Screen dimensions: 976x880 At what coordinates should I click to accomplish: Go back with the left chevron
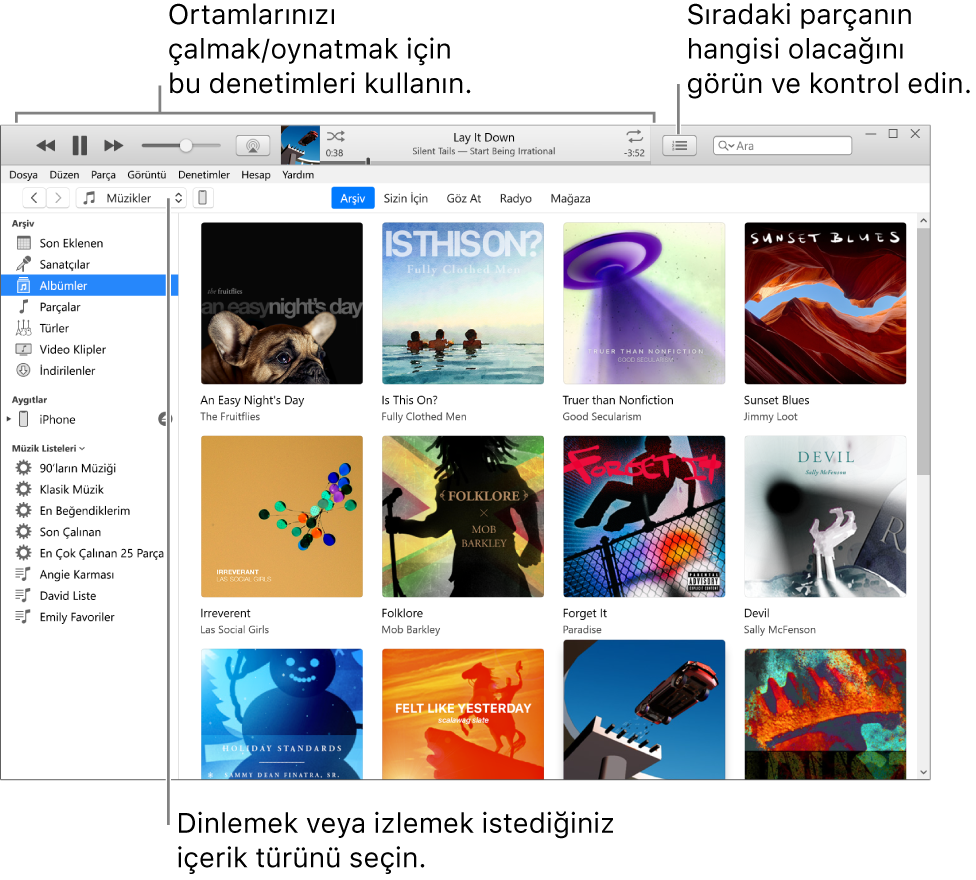pos(34,198)
